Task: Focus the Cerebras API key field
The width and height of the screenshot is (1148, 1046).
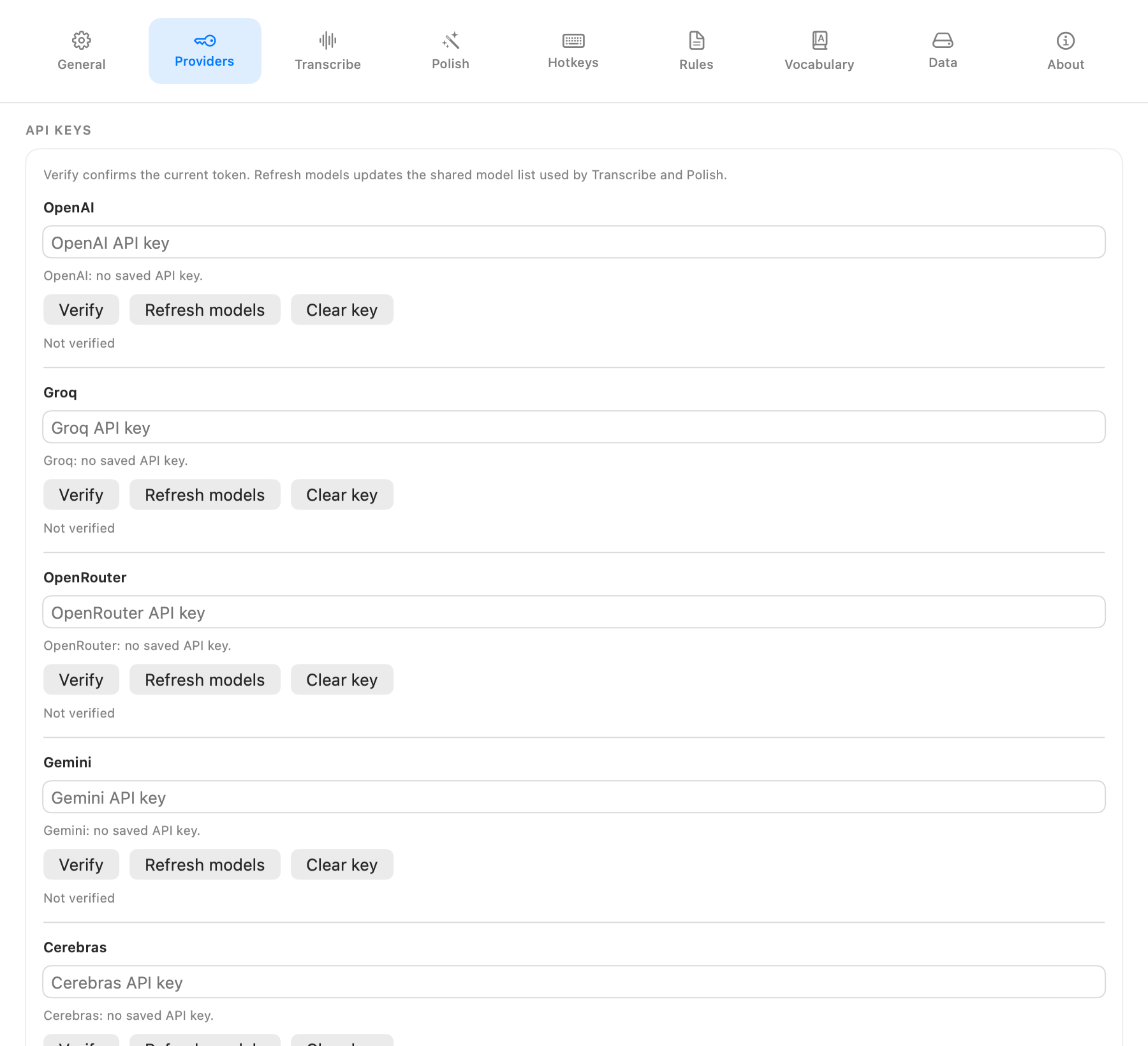Action: [574, 982]
